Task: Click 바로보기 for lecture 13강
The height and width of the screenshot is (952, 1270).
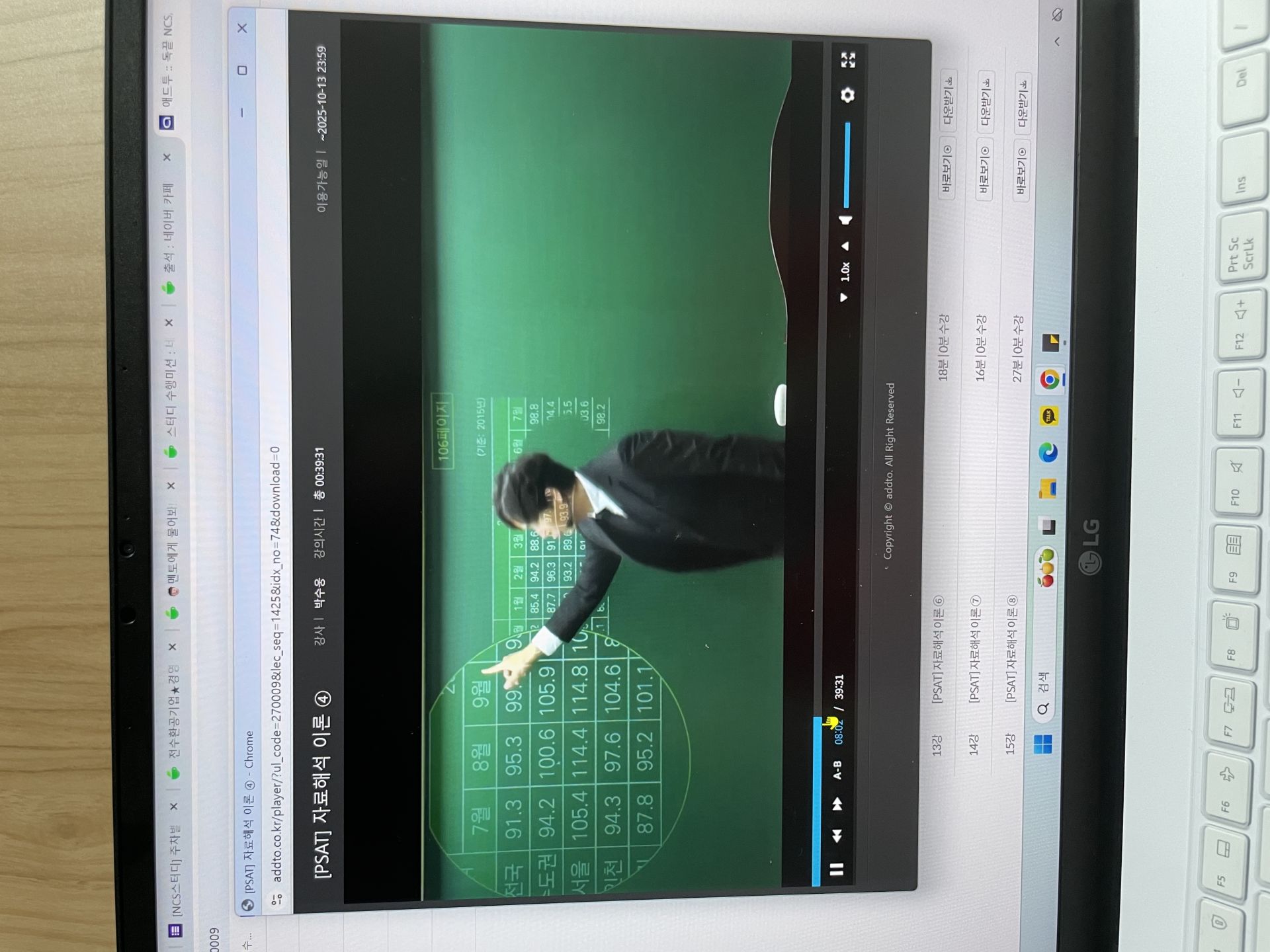Action: pos(947,169)
